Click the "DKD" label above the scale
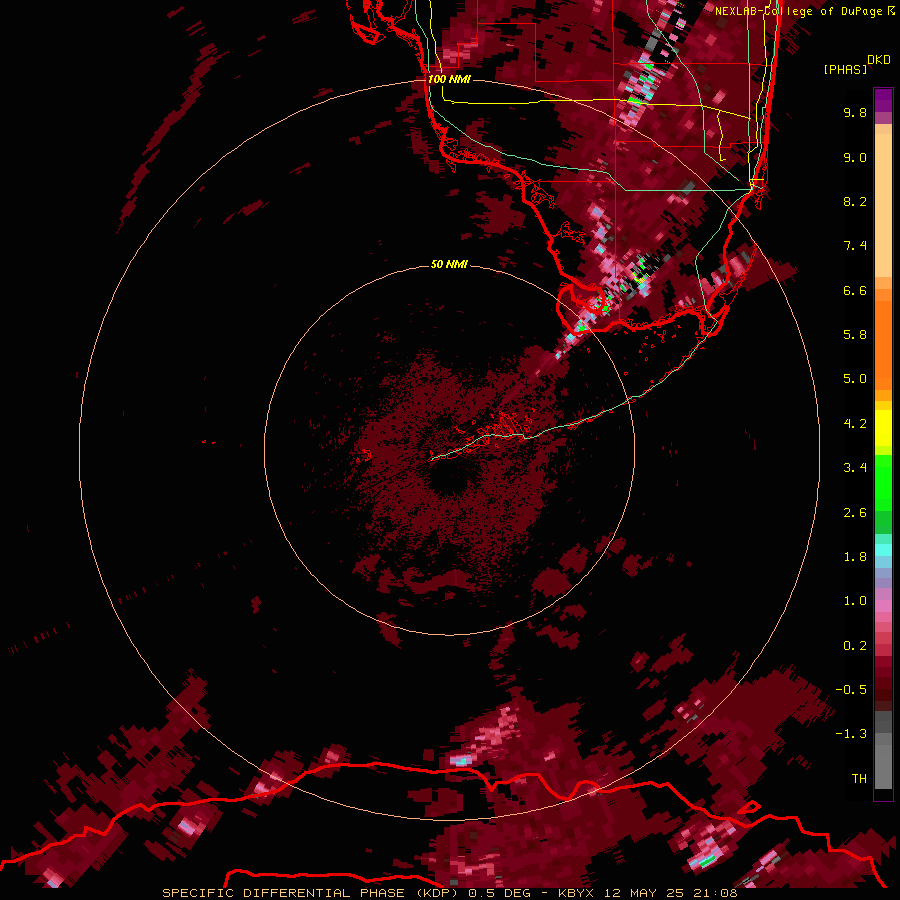Image resolution: width=900 pixels, height=900 pixels. (879, 60)
